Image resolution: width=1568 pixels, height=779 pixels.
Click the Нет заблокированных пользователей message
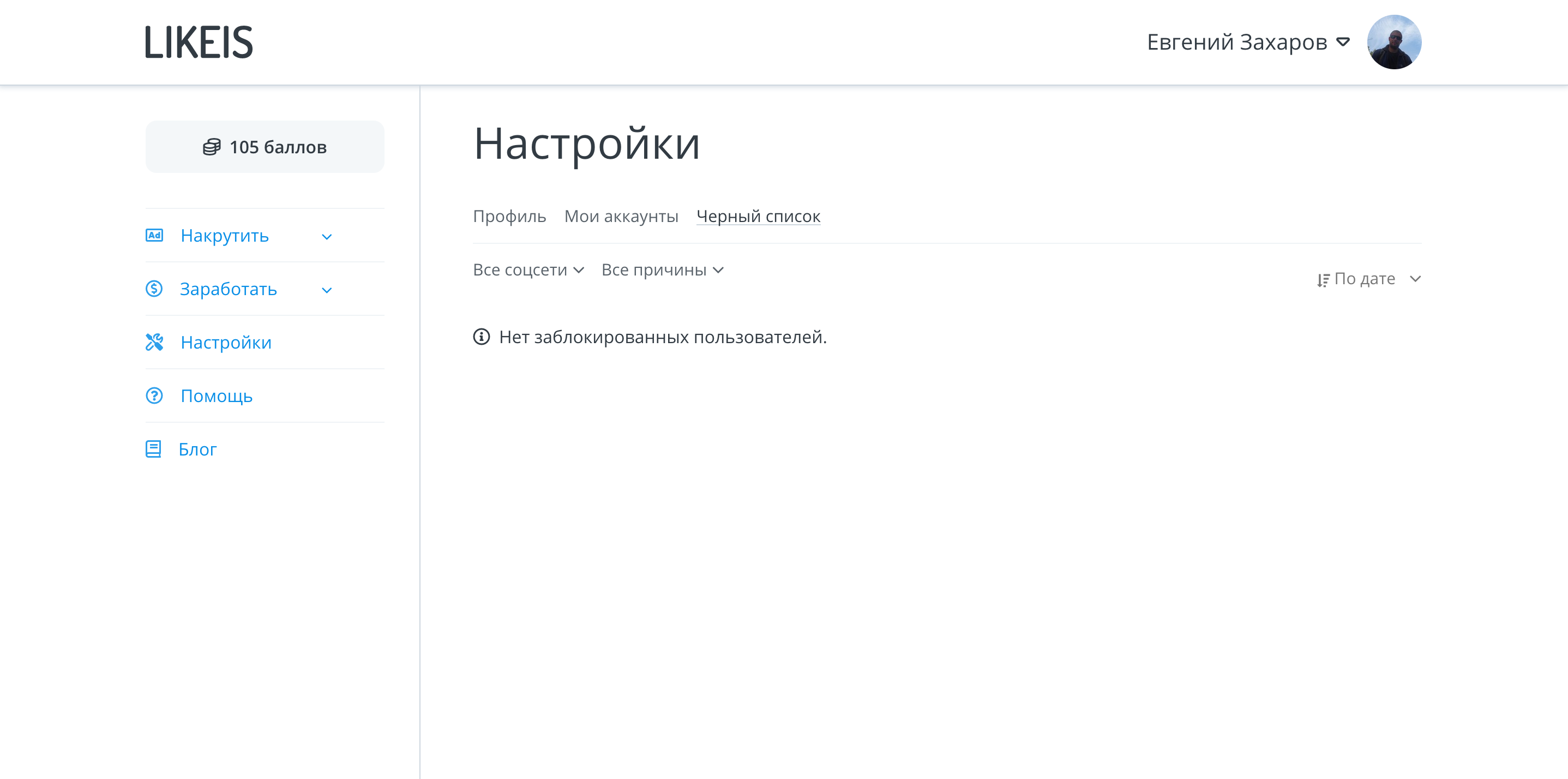tap(663, 337)
